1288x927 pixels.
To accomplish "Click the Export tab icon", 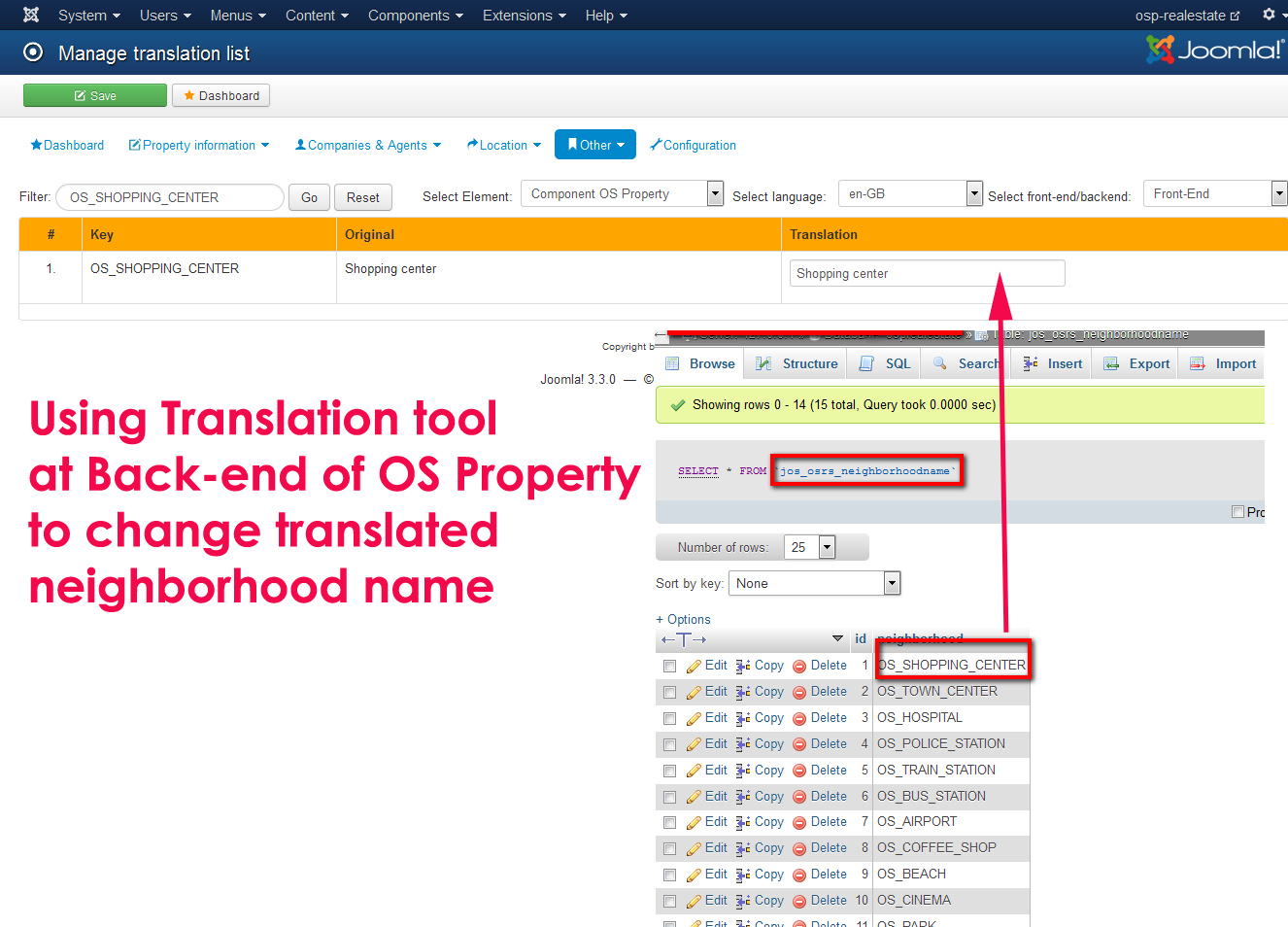I will [1111, 363].
